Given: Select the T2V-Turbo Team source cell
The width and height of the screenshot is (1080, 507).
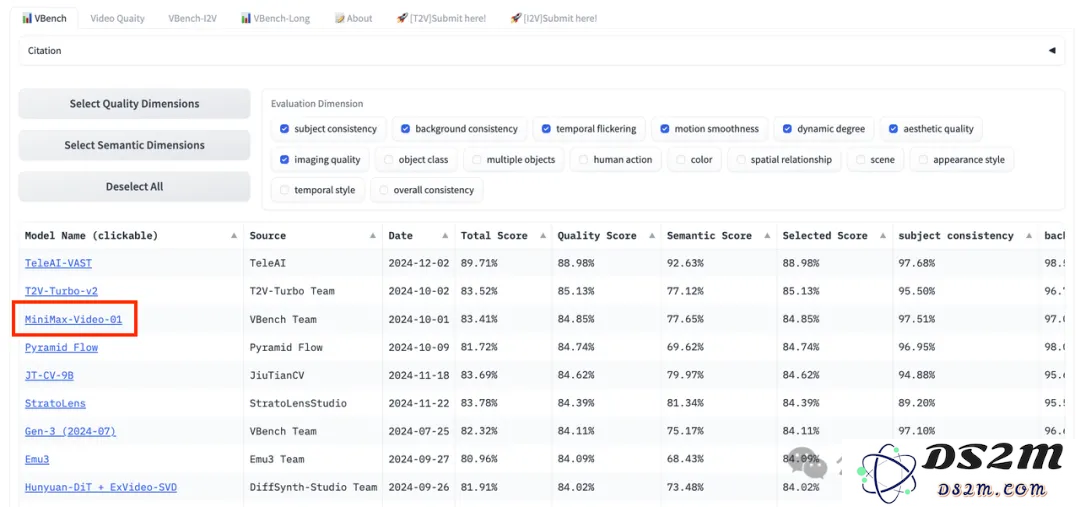Looking at the screenshot, I should coord(313,291).
